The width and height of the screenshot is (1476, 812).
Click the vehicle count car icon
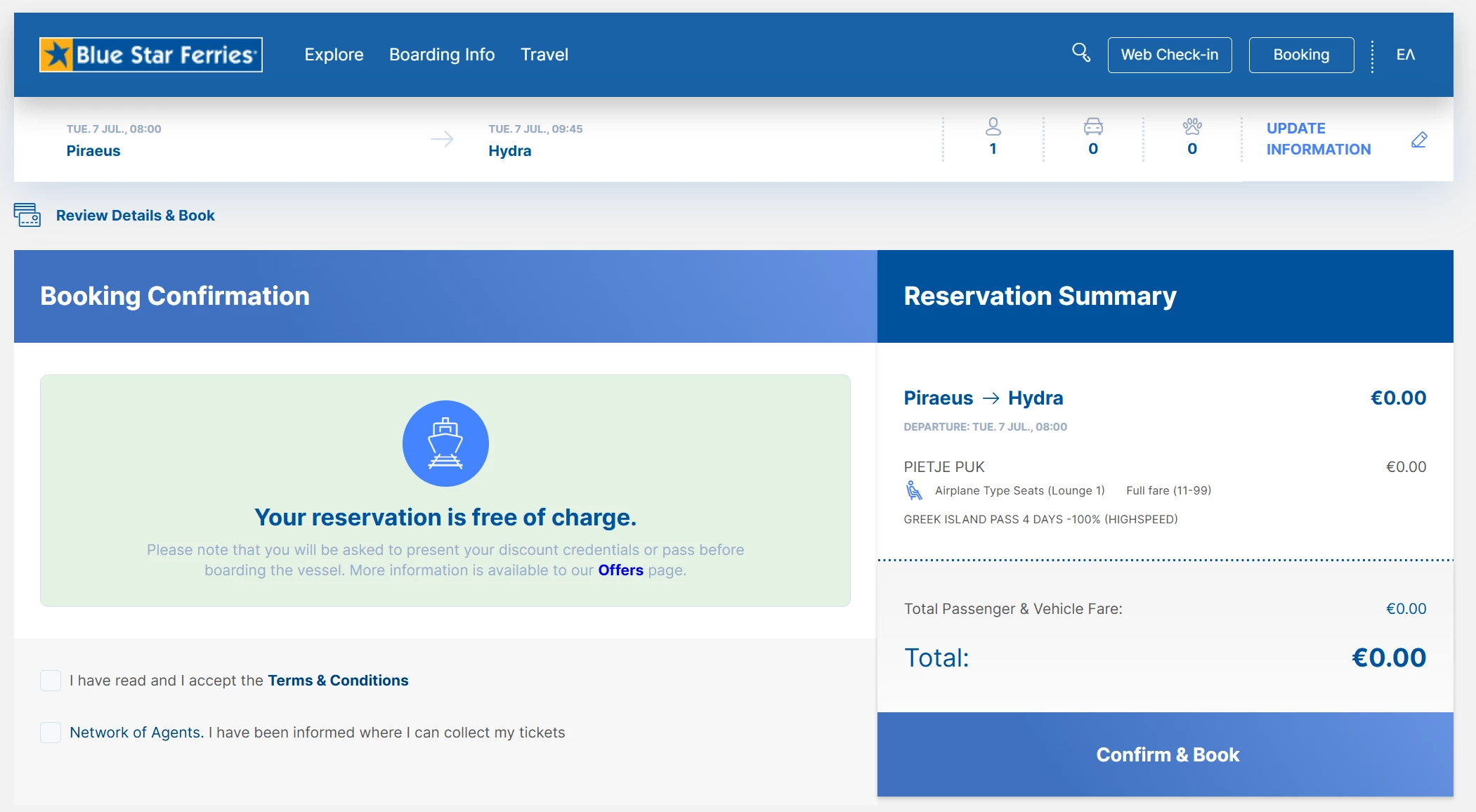click(1093, 127)
